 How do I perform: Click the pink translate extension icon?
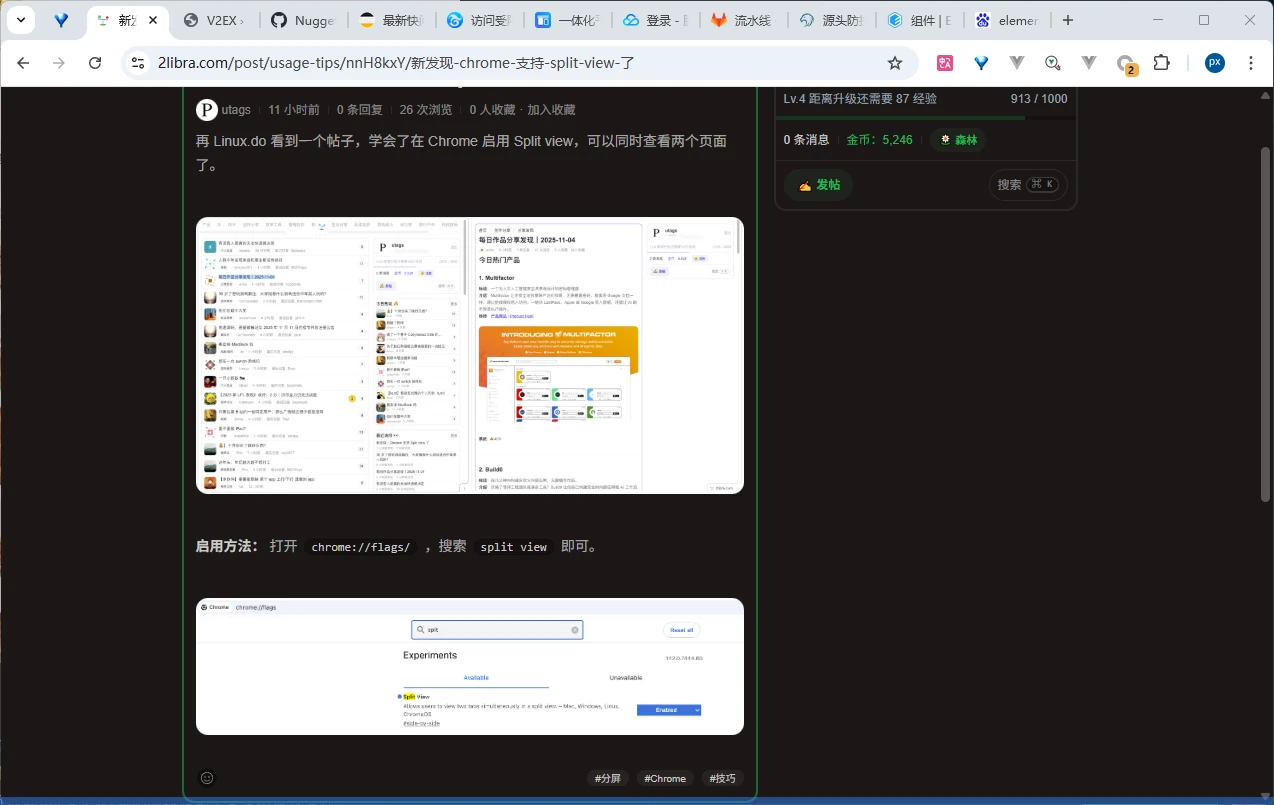[x=945, y=63]
